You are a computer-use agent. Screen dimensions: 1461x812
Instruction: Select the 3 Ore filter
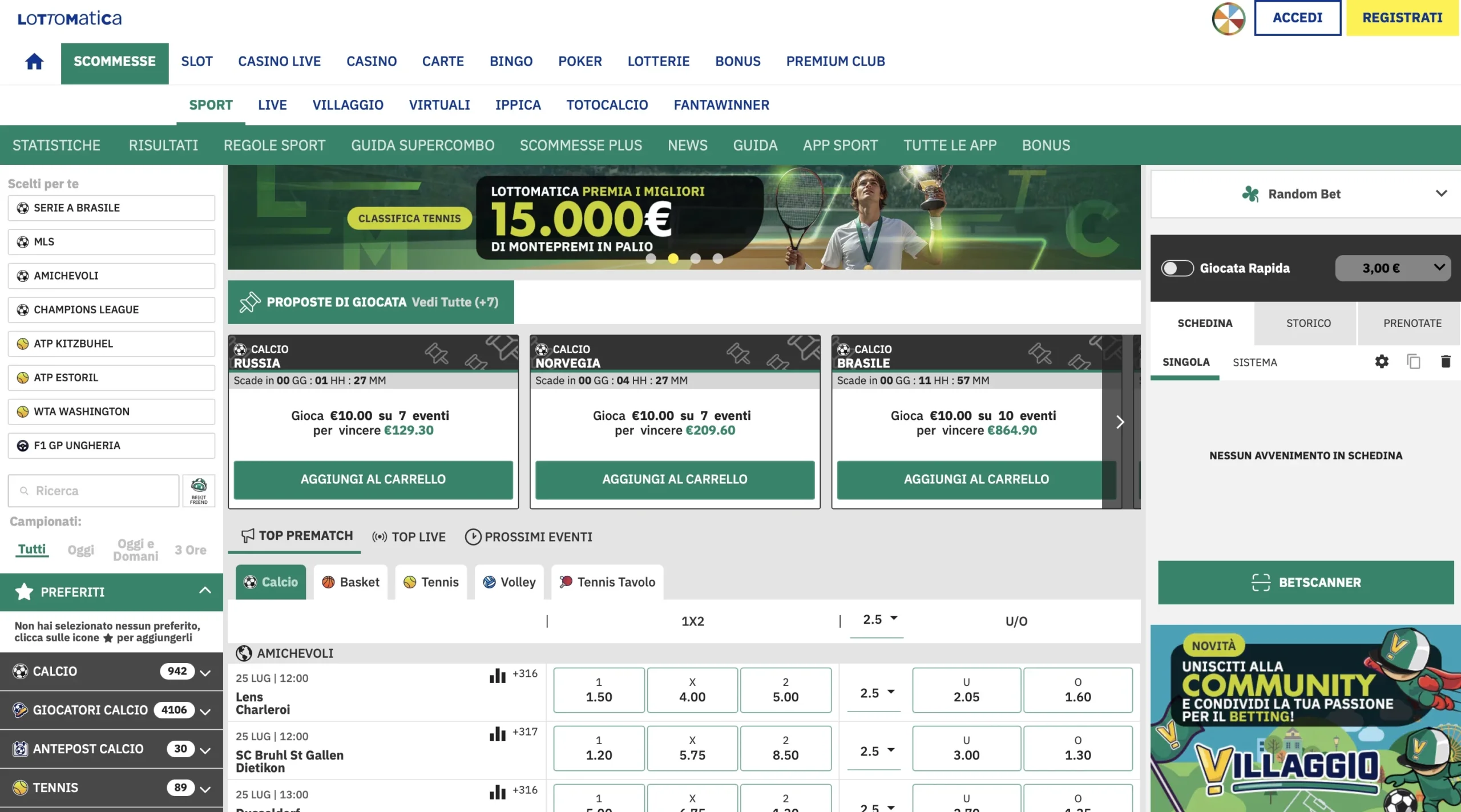pos(191,550)
